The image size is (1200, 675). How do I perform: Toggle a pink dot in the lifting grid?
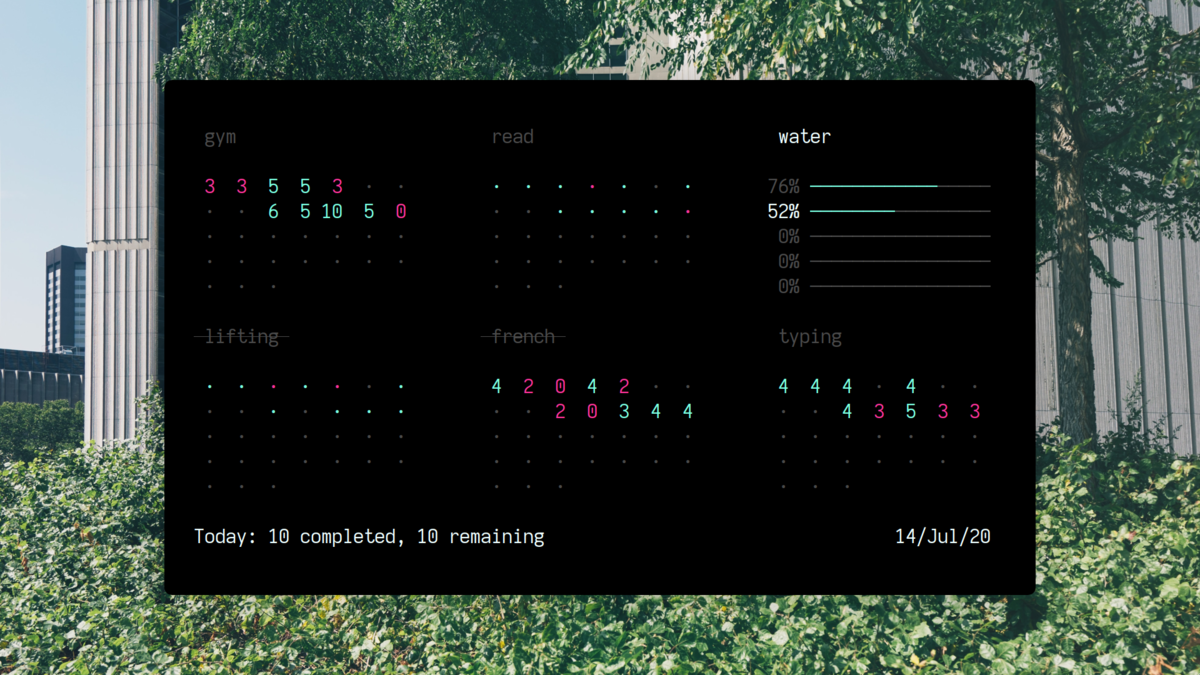point(274,386)
